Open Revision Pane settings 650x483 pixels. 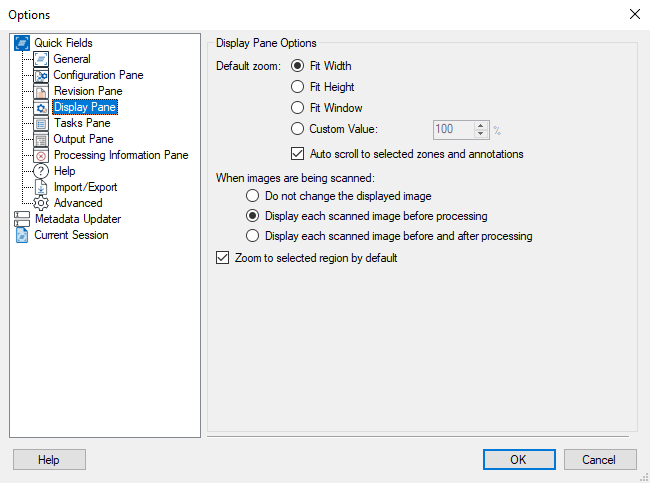(x=88, y=91)
